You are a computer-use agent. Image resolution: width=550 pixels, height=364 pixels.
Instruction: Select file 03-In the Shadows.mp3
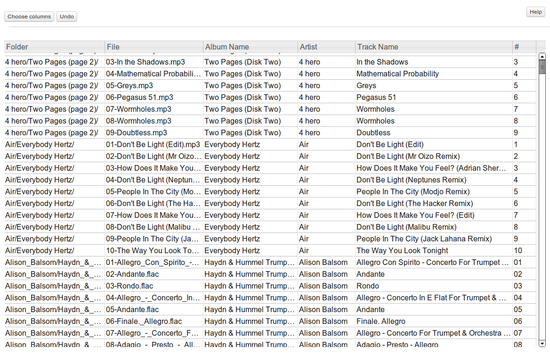pyautogui.click(x=145, y=62)
